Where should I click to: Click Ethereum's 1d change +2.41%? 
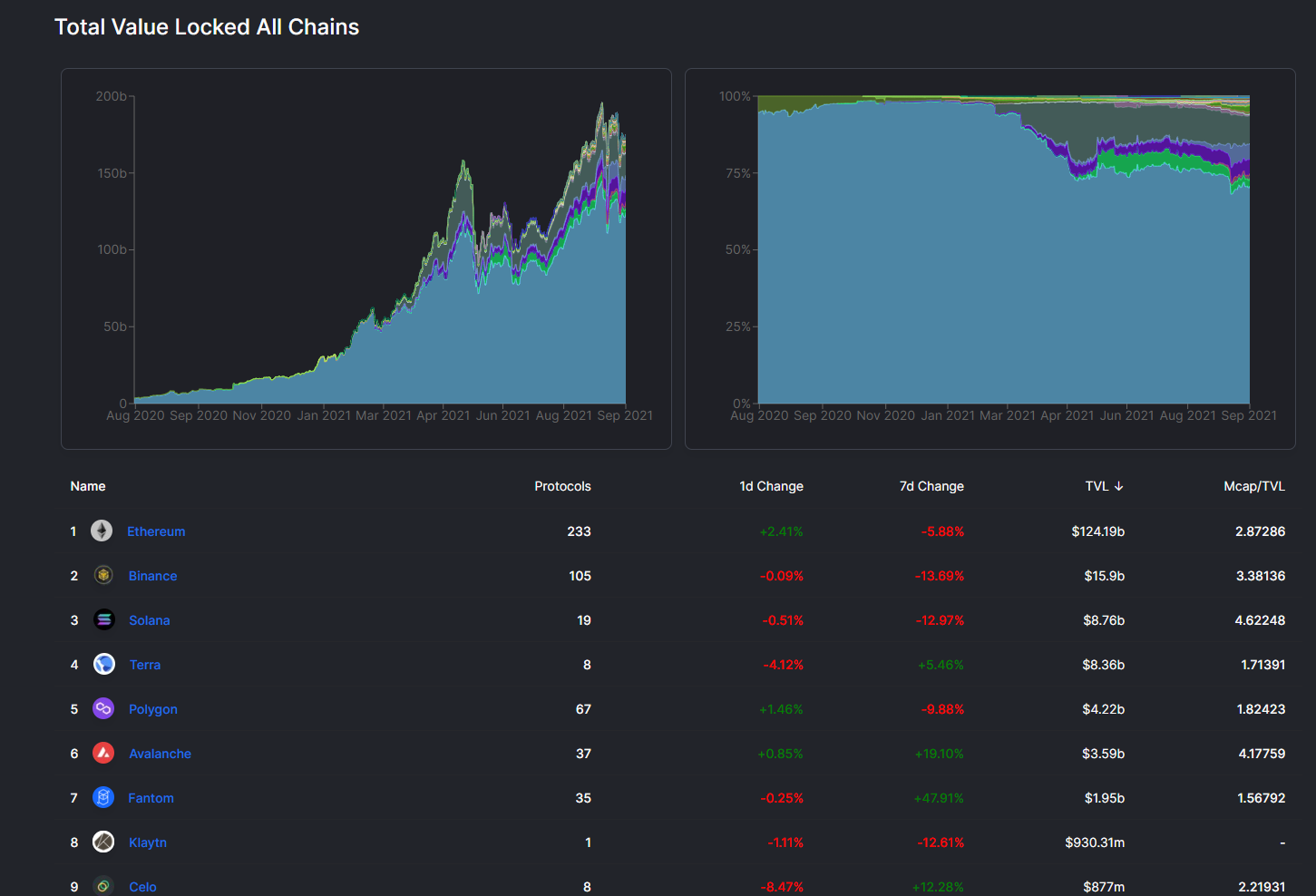coord(781,531)
